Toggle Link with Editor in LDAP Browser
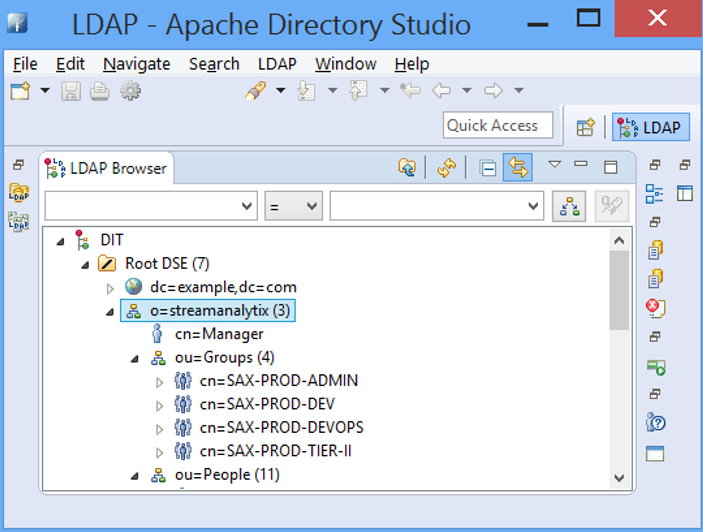The height and width of the screenshot is (532, 703). (517, 168)
